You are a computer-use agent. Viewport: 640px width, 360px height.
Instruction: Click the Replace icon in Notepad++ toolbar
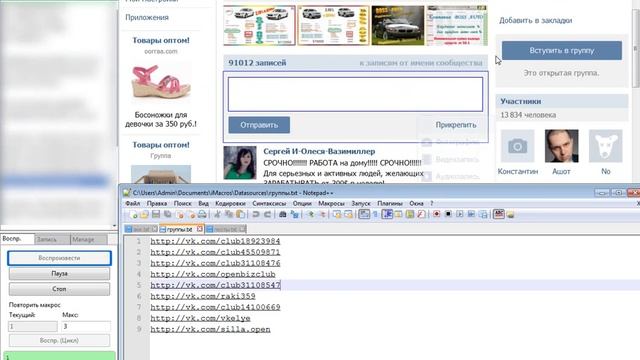pos(295,214)
